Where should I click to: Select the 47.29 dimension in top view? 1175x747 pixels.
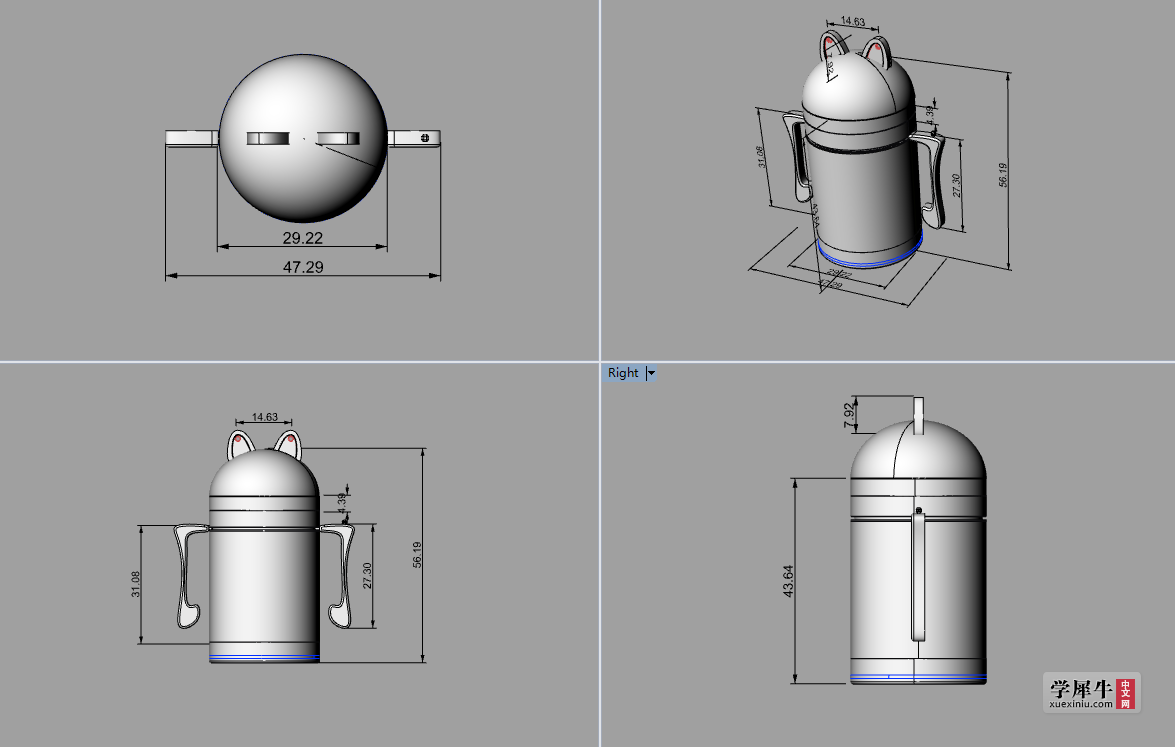[303, 267]
